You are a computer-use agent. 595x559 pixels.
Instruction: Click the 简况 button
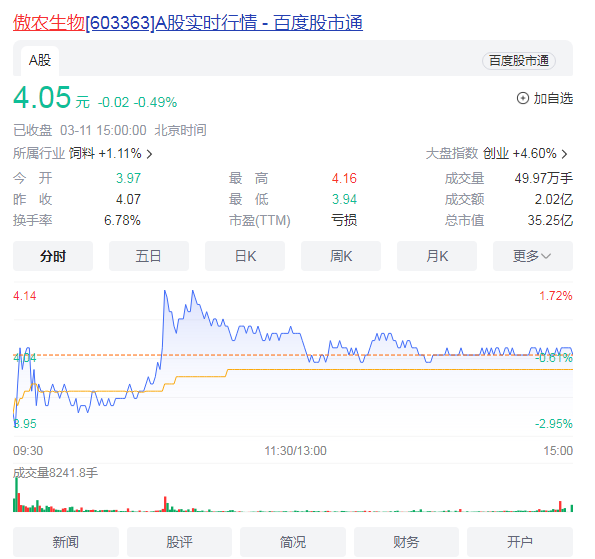[293, 542]
